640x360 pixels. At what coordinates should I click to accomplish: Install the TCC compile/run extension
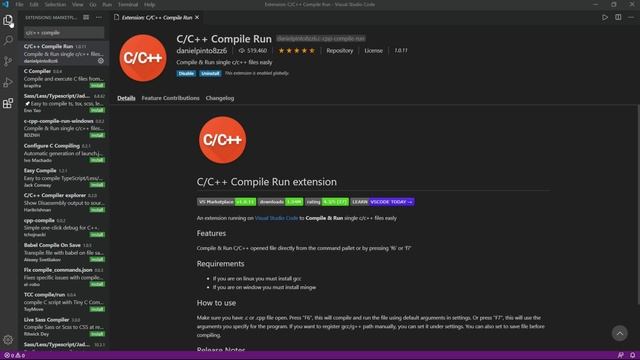97,309
